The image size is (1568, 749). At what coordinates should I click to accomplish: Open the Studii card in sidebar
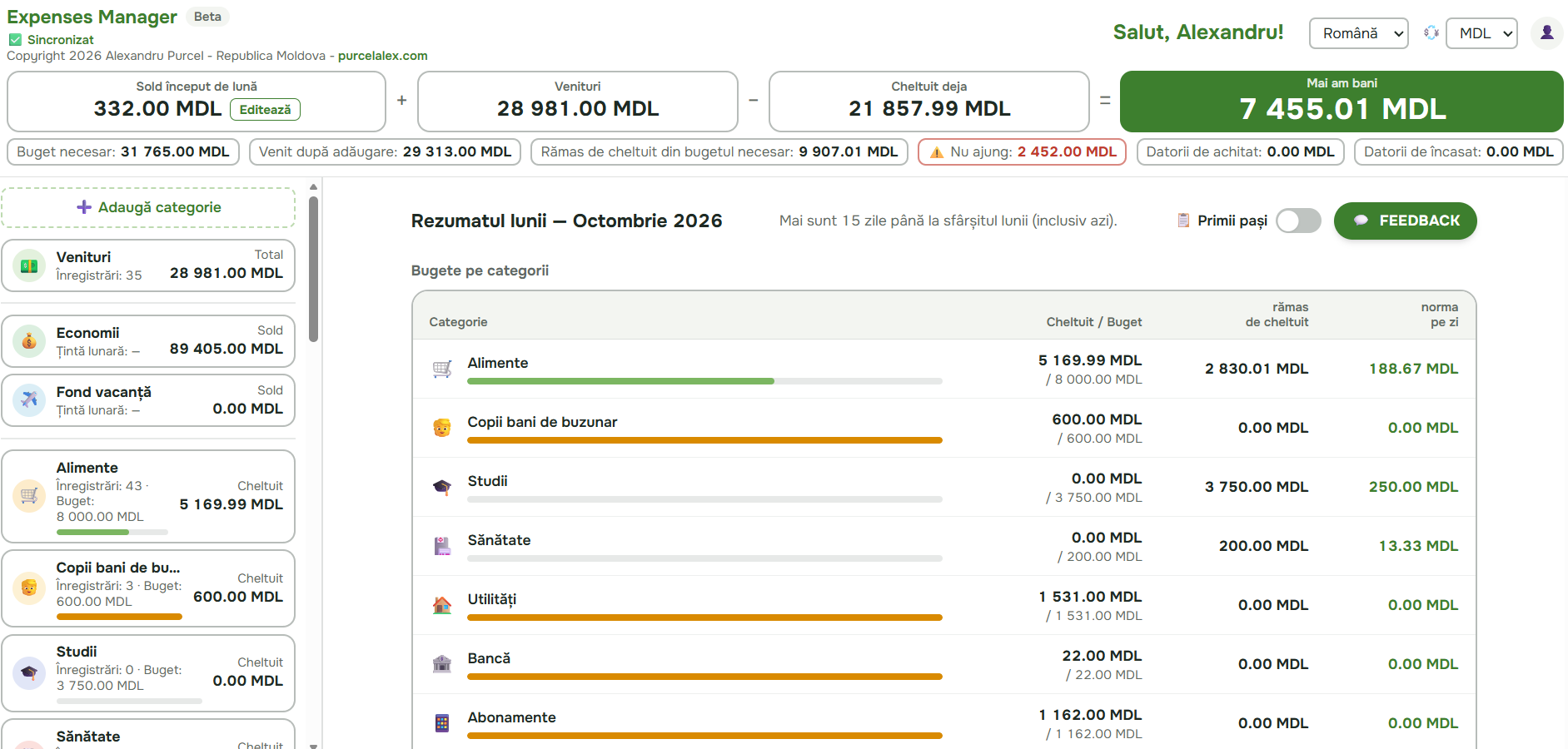[148, 673]
